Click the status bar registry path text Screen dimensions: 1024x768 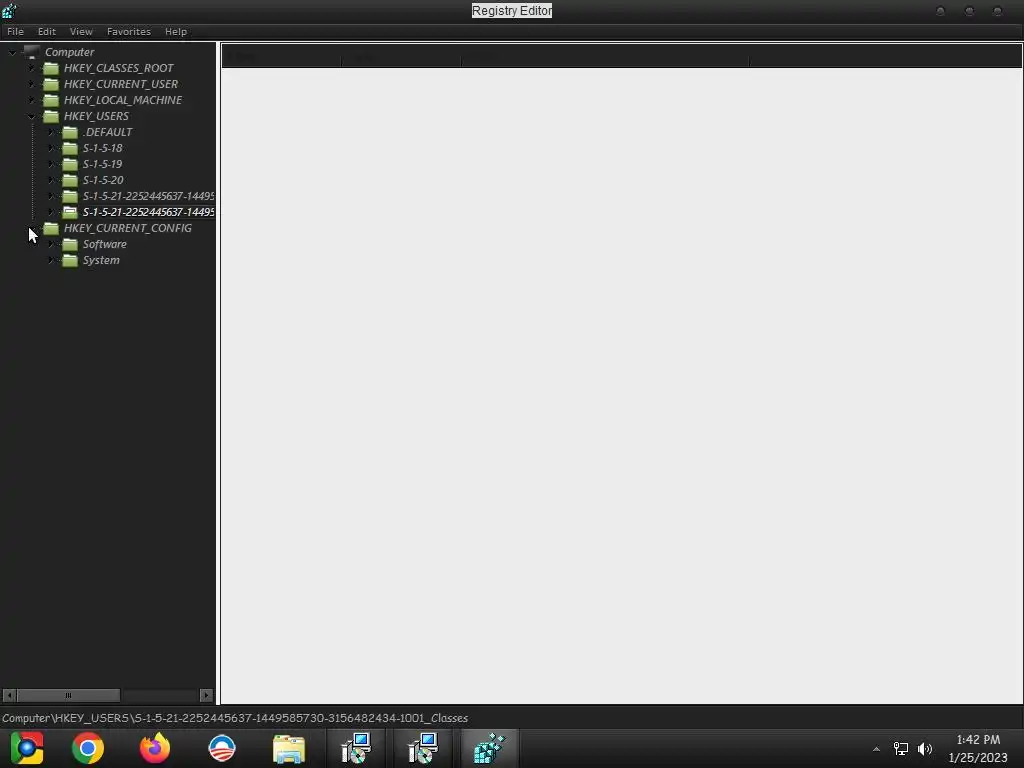click(235, 718)
